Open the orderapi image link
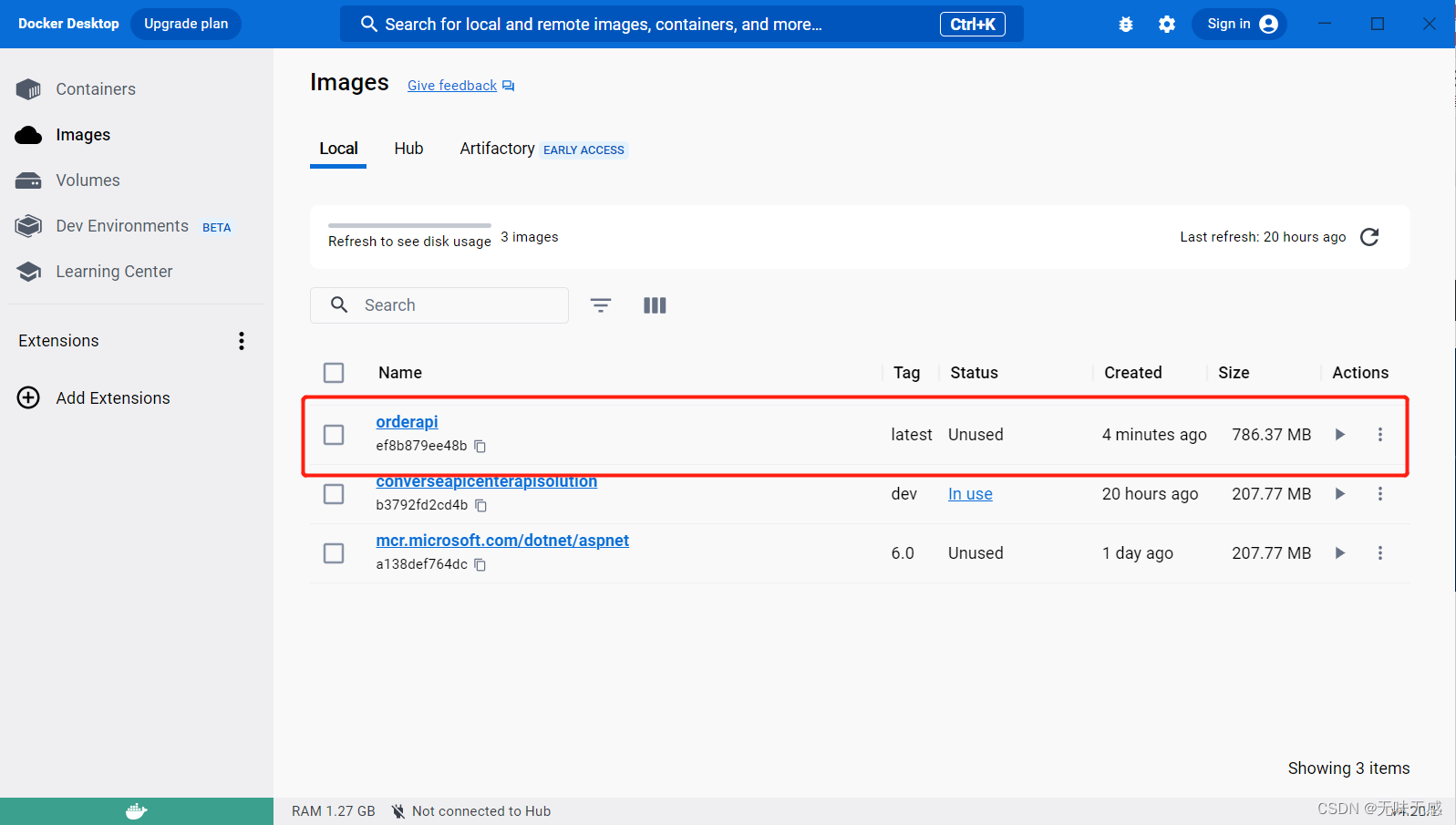The width and height of the screenshot is (1456, 825). pos(407,422)
